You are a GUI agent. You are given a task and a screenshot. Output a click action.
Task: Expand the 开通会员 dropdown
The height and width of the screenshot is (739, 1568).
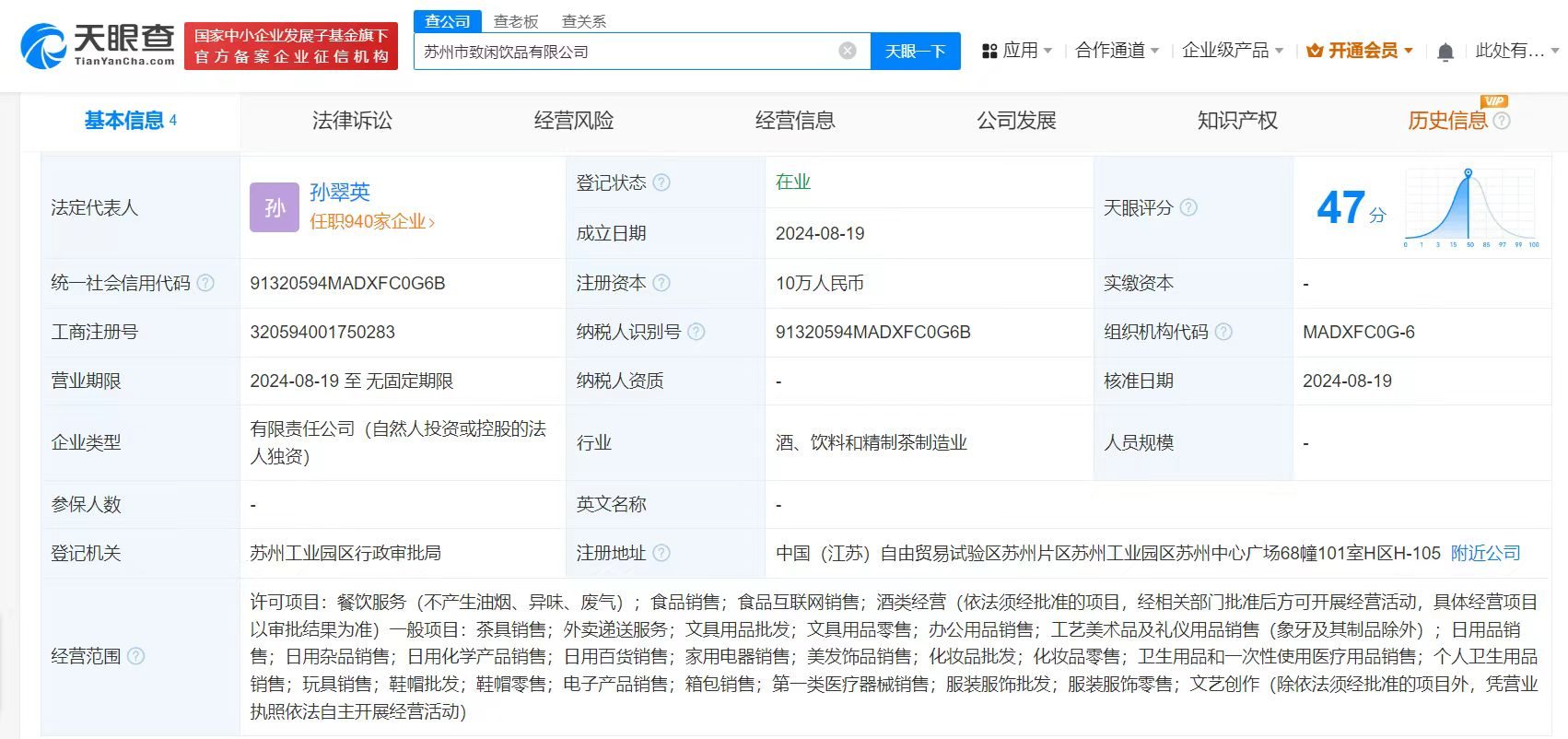(x=1360, y=51)
